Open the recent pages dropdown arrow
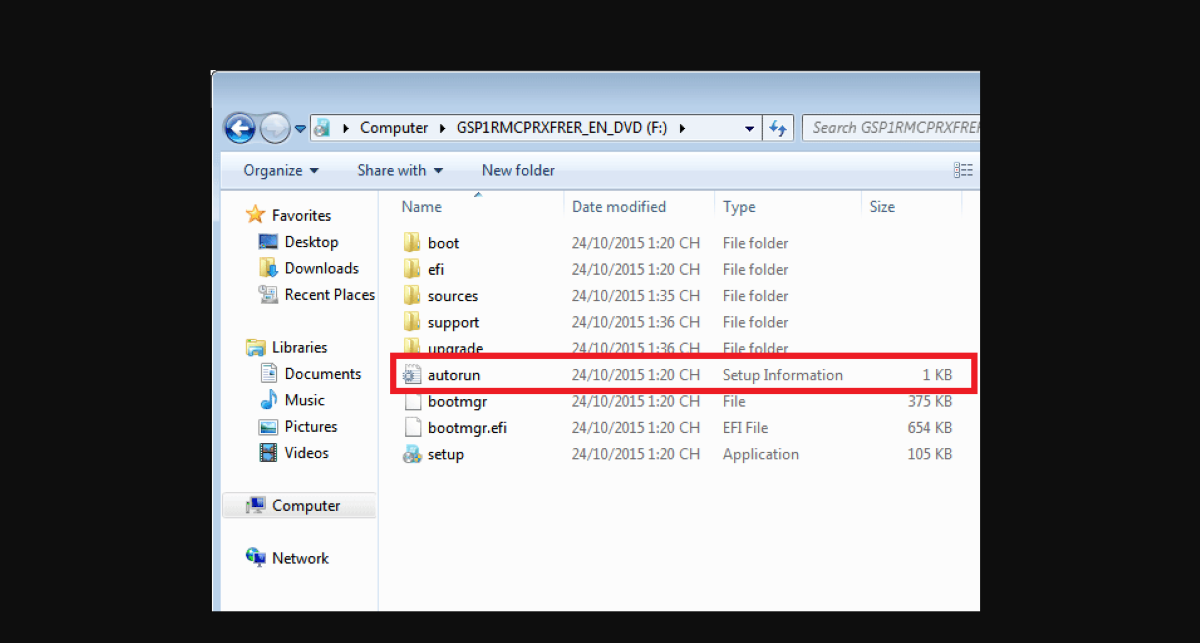 (300, 129)
